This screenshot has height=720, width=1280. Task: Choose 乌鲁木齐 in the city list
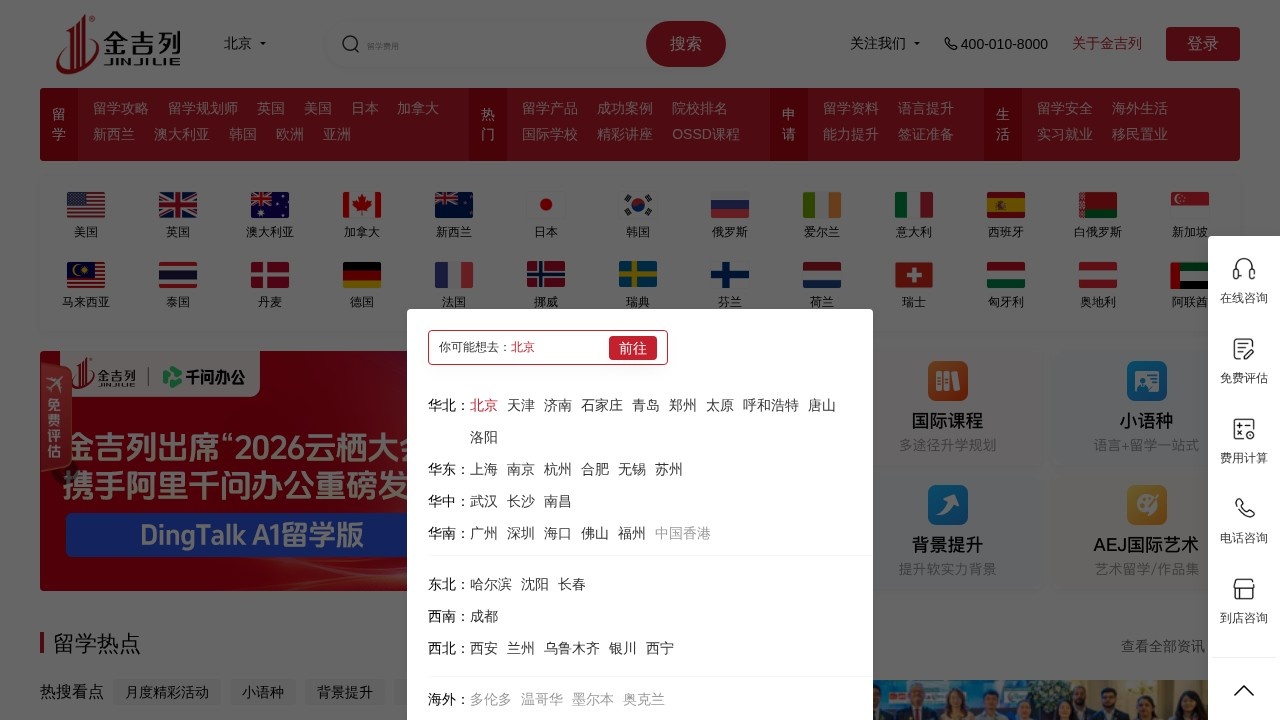click(x=572, y=648)
